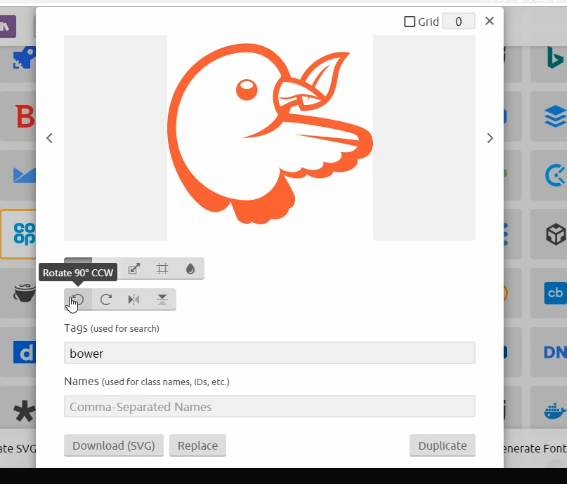Go to the next icon arrow
The width and height of the screenshot is (567, 484).
click(x=490, y=138)
